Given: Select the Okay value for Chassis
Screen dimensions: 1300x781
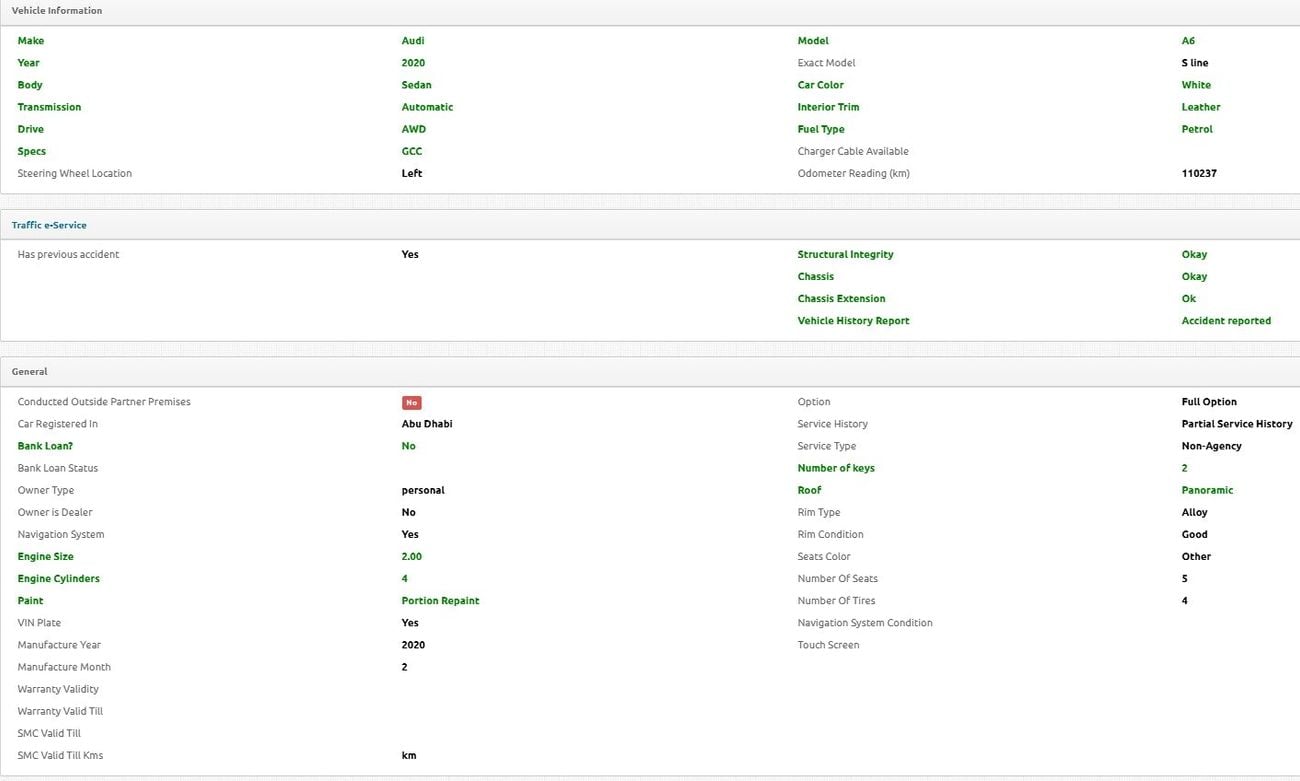Looking at the screenshot, I should [1194, 276].
